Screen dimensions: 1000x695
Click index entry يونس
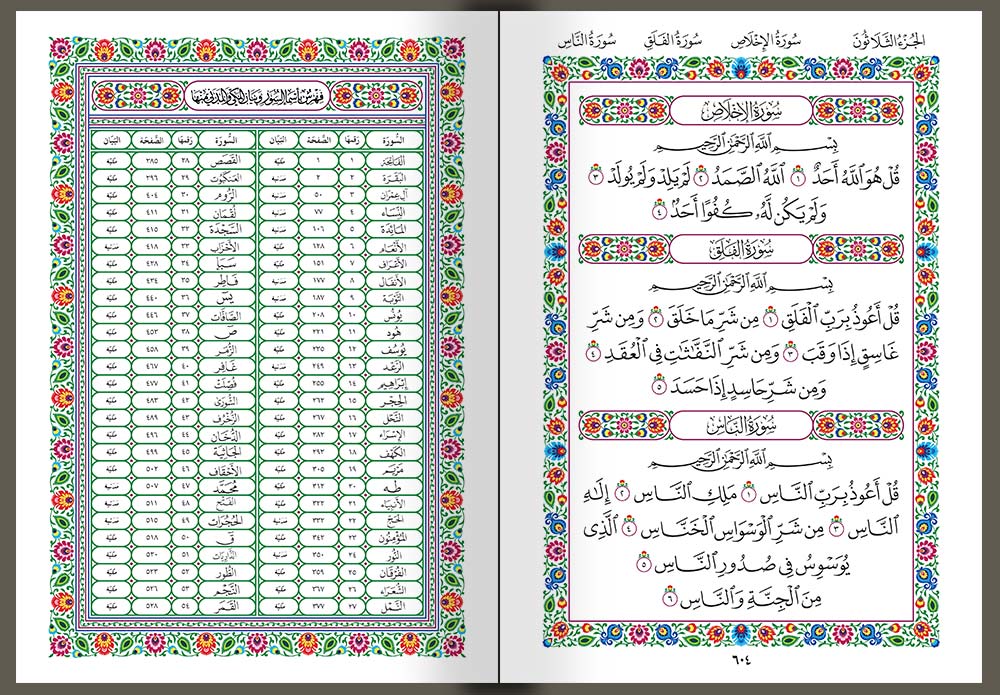[x=394, y=316]
